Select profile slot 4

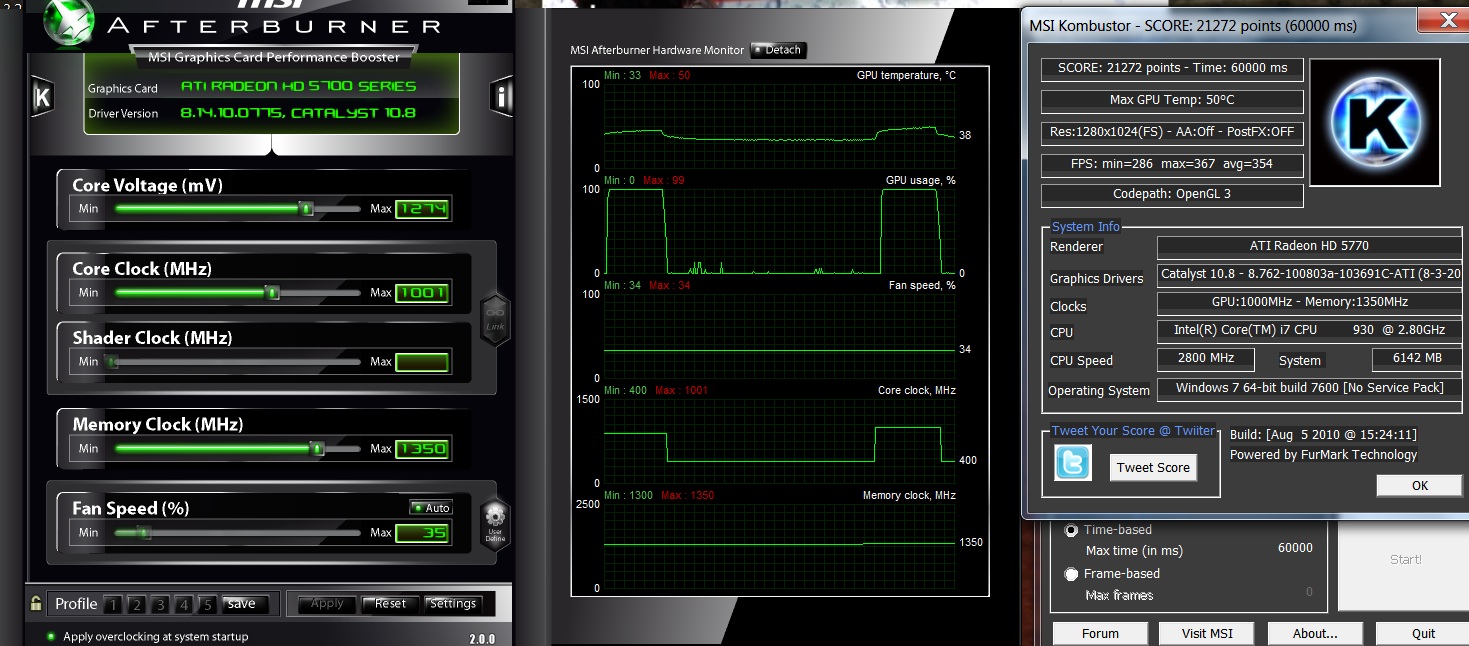(x=184, y=604)
